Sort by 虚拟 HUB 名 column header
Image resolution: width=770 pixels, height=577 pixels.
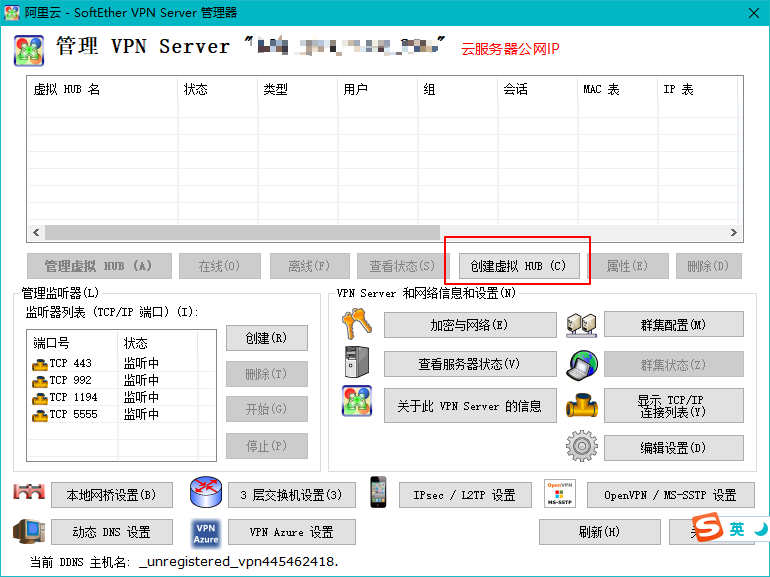pyautogui.click(x=103, y=89)
